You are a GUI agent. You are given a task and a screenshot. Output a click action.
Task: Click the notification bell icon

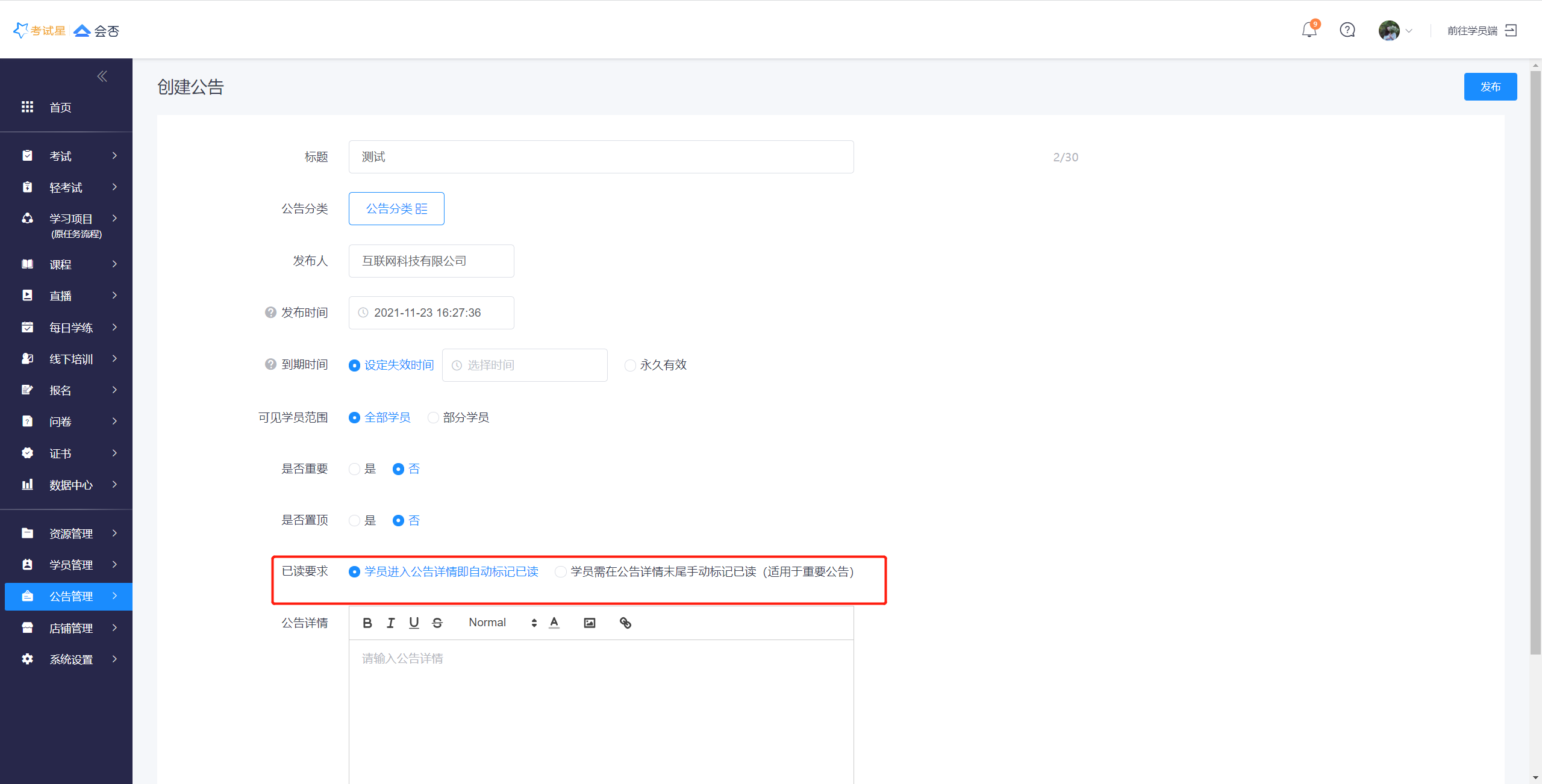pos(1308,30)
